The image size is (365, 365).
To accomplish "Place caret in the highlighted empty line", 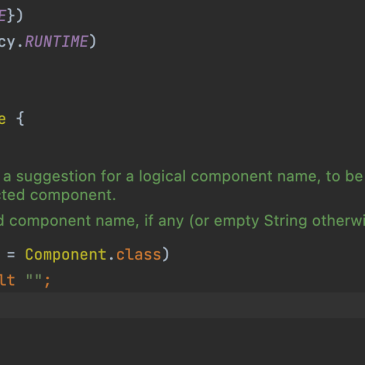I will pyautogui.click(x=182, y=305).
